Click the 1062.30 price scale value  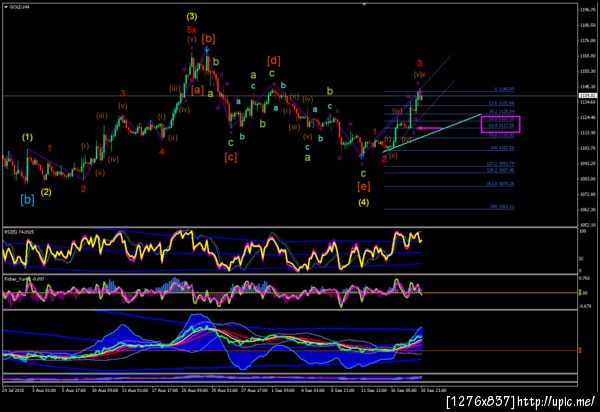(587, 210)
